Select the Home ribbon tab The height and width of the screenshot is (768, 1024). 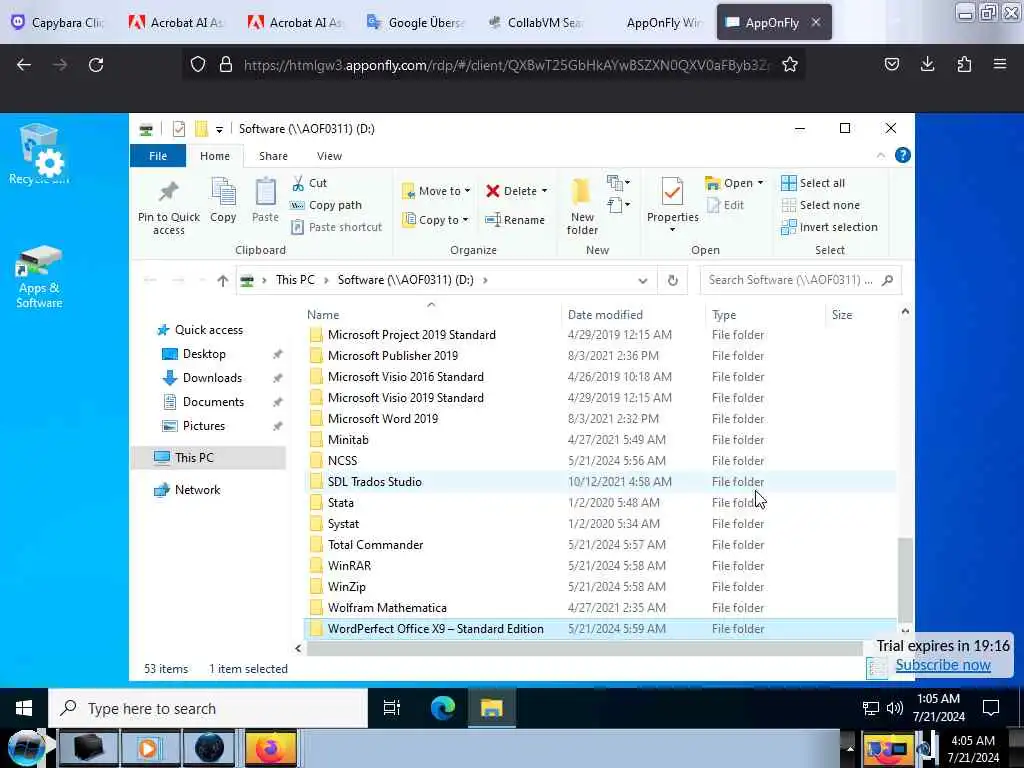215,156
